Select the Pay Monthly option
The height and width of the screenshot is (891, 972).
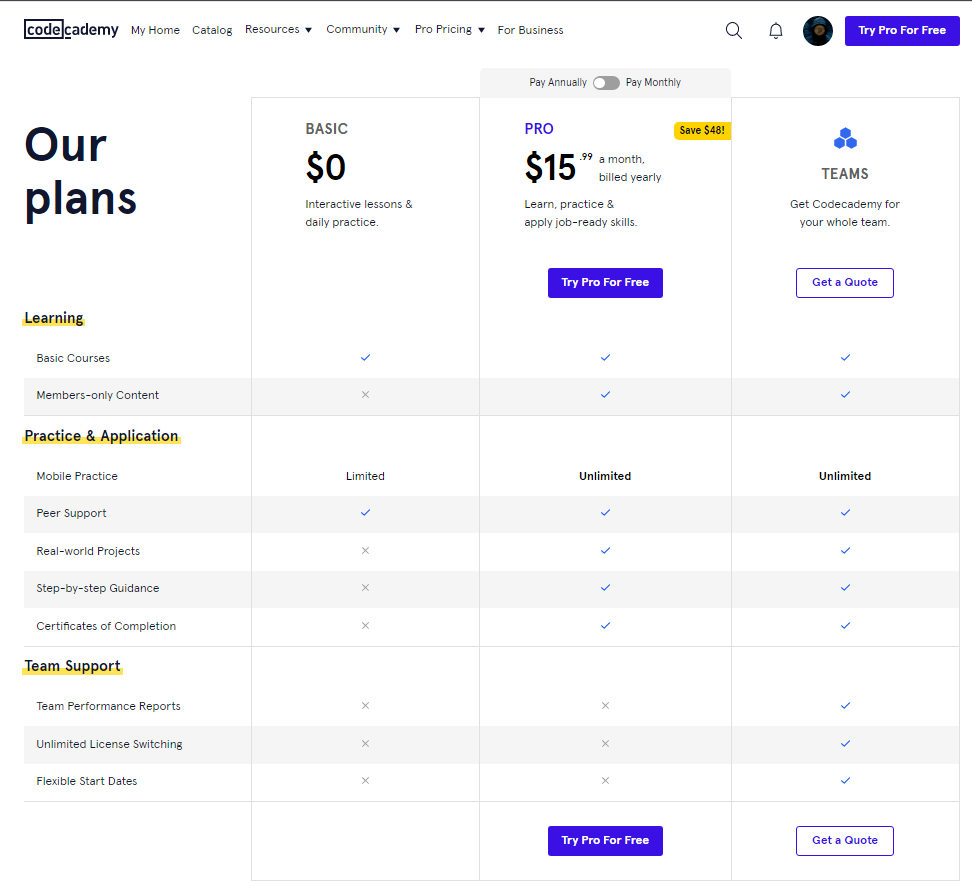point(653,83)
